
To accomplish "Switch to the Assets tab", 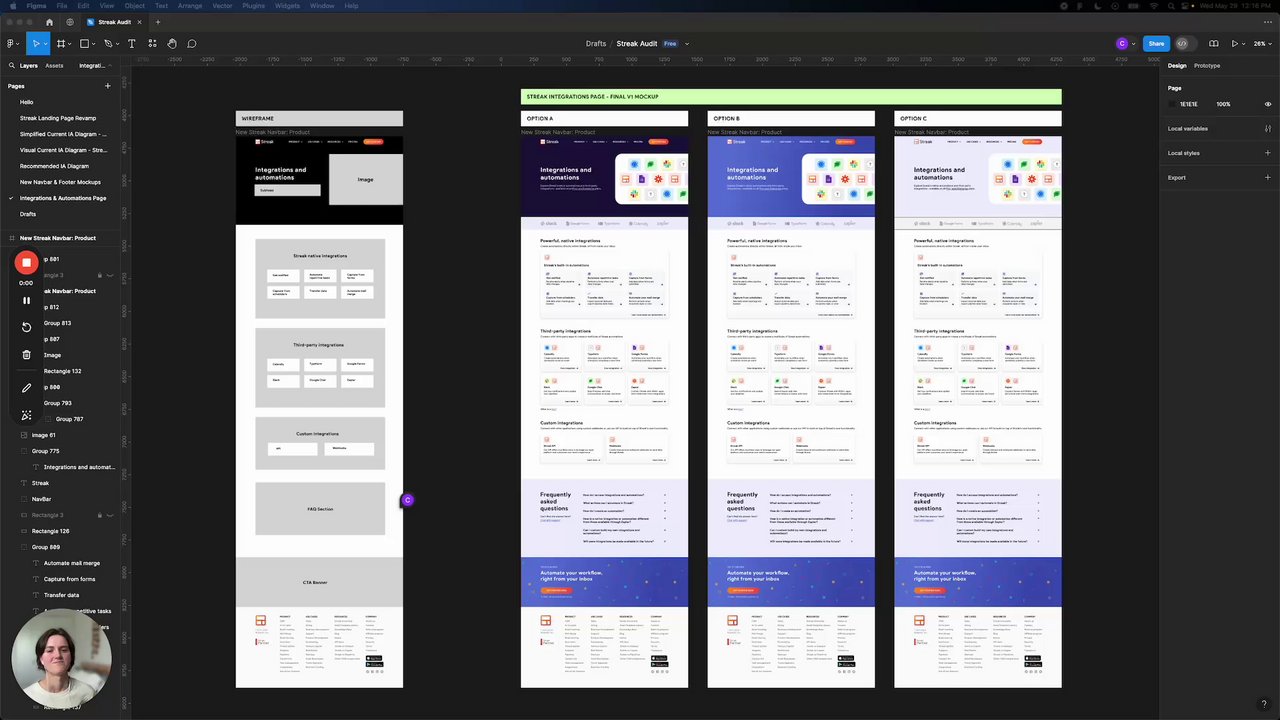I will (54, 66).
